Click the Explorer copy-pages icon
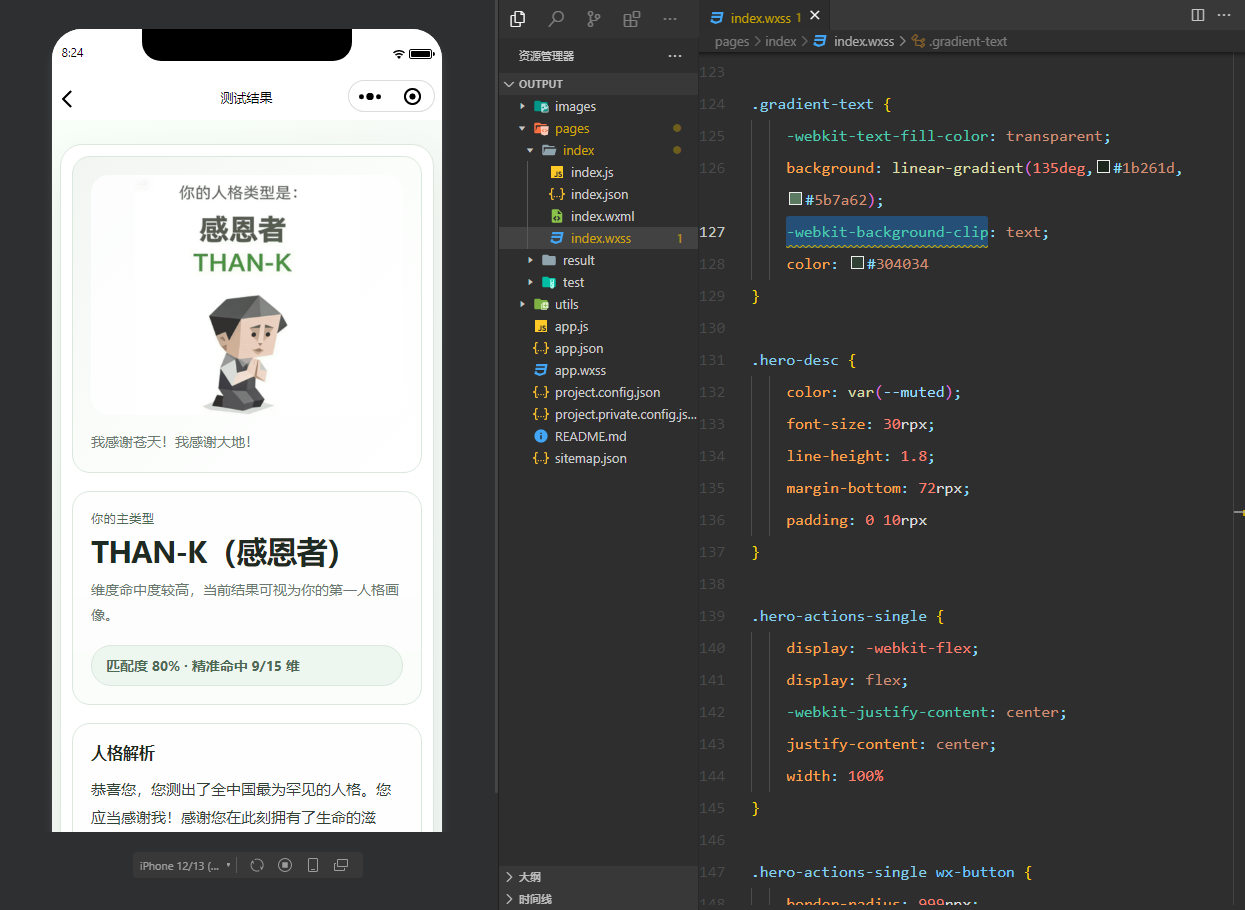The image size is (1245, 910). [517, 18]
